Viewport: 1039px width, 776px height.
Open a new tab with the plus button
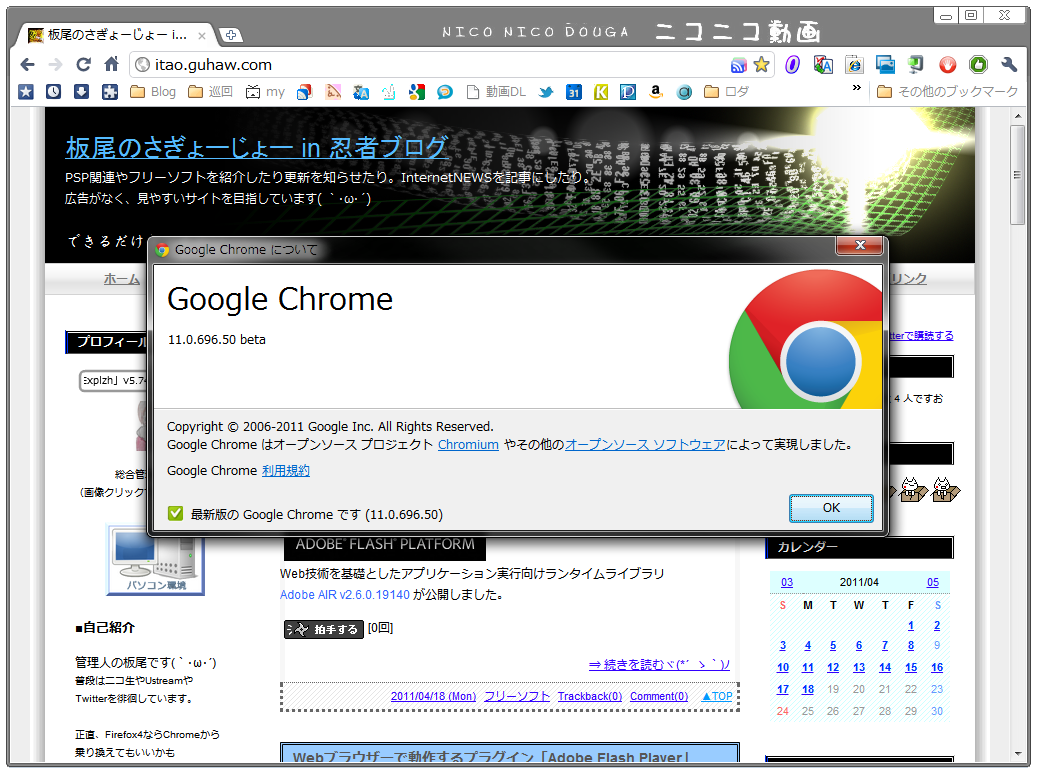point(231,35)
